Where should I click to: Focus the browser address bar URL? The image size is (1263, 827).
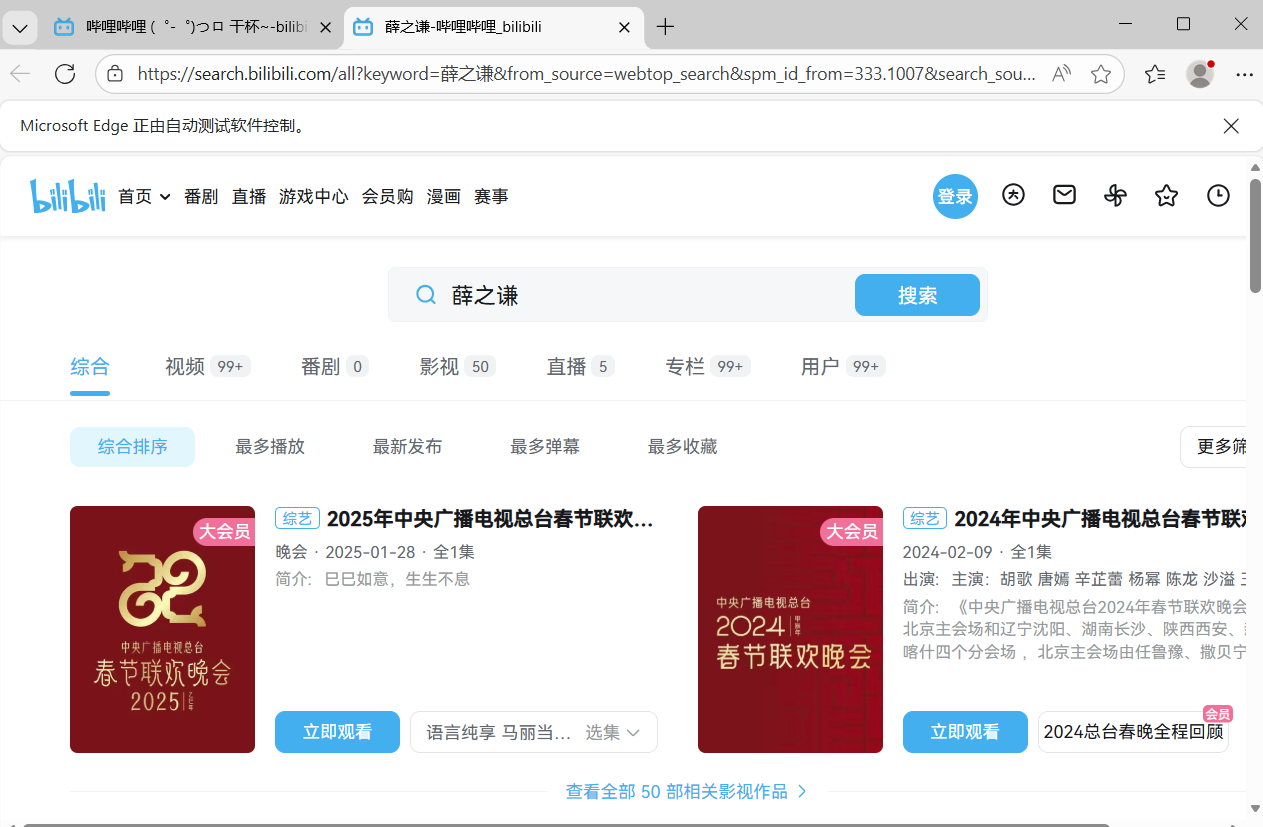pos(585,74)
